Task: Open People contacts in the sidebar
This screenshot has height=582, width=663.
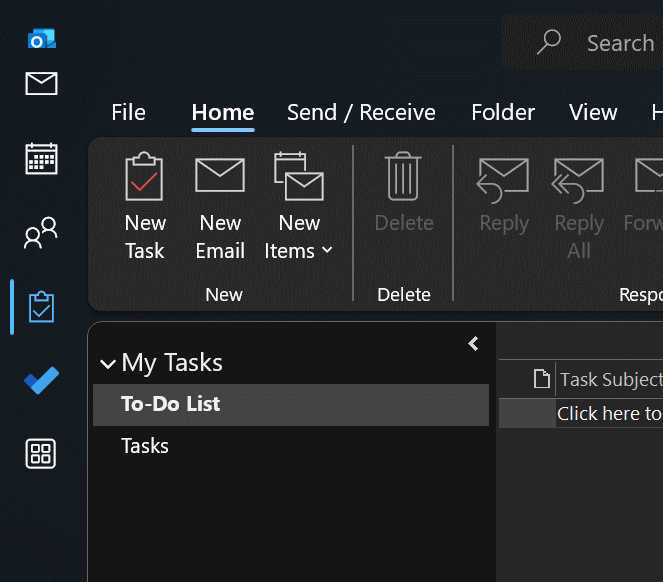Action: [x=41, y=233]
